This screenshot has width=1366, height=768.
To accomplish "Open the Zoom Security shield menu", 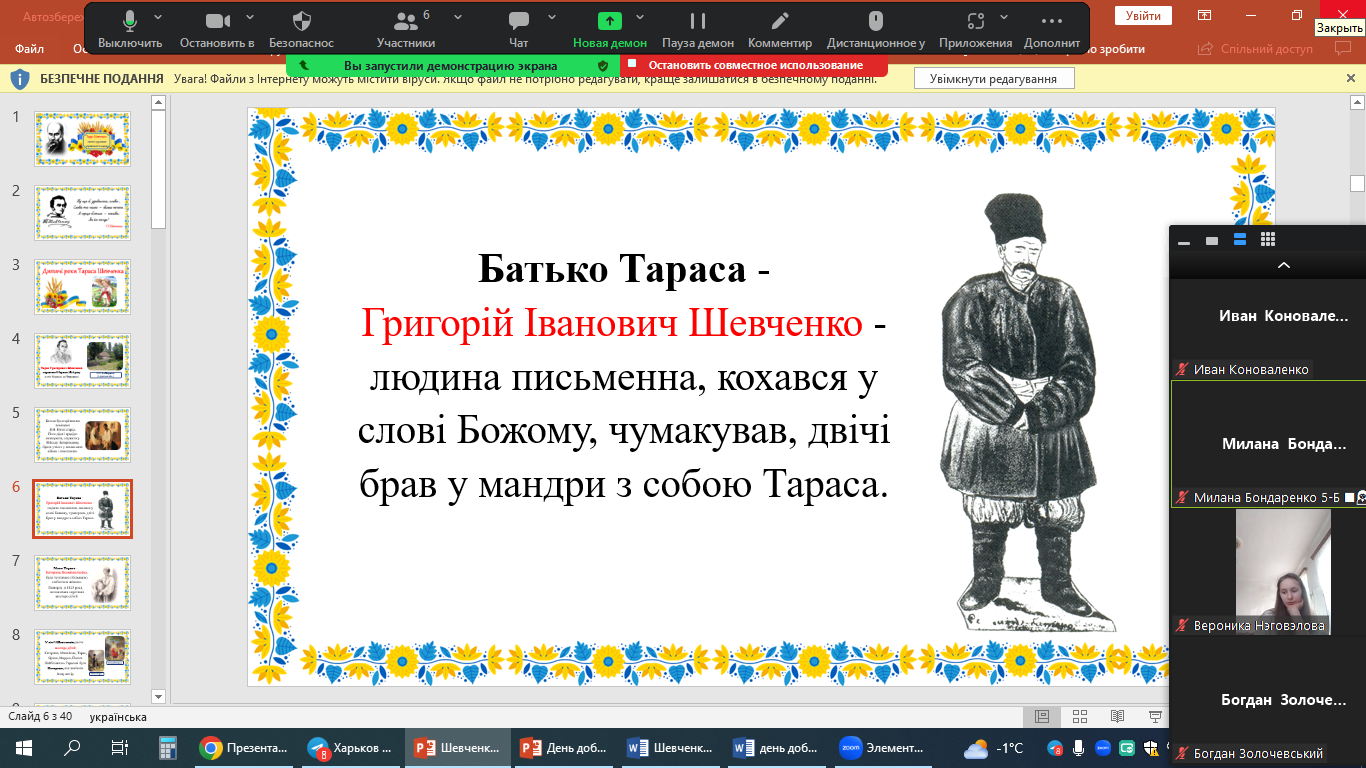I will [301, 22].
